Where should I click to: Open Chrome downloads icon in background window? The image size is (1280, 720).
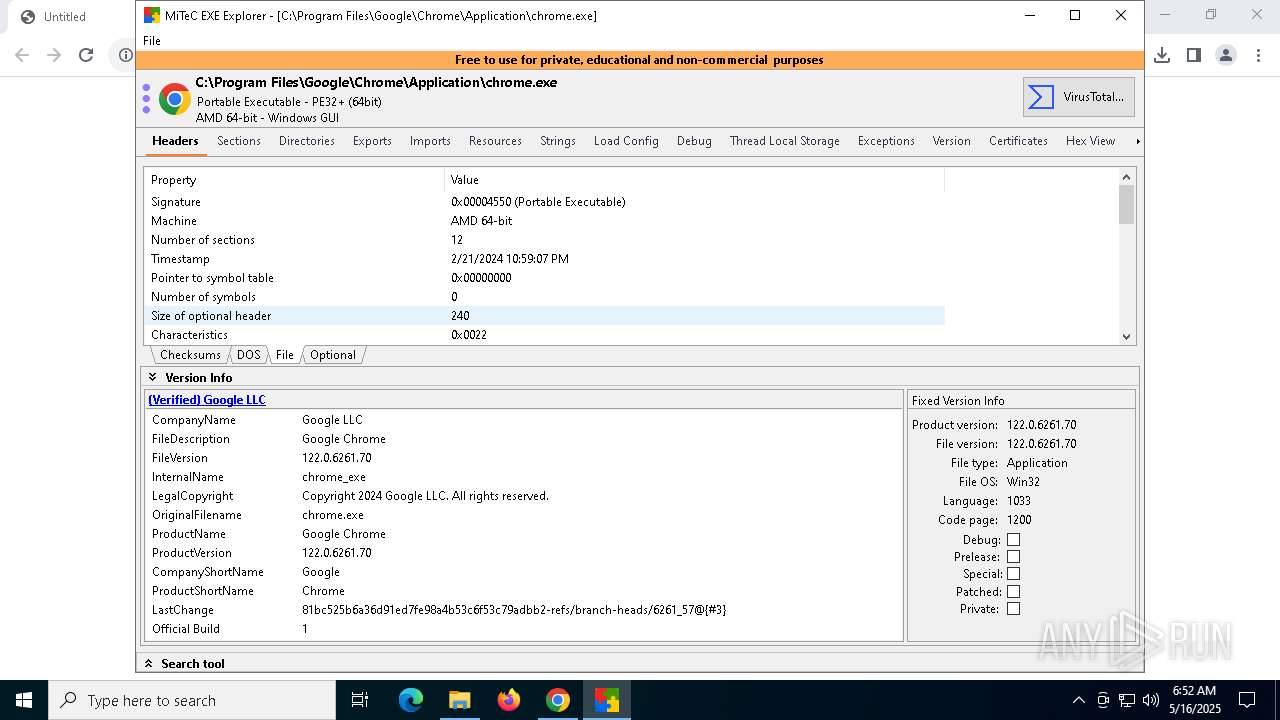tap(1162, 55)
